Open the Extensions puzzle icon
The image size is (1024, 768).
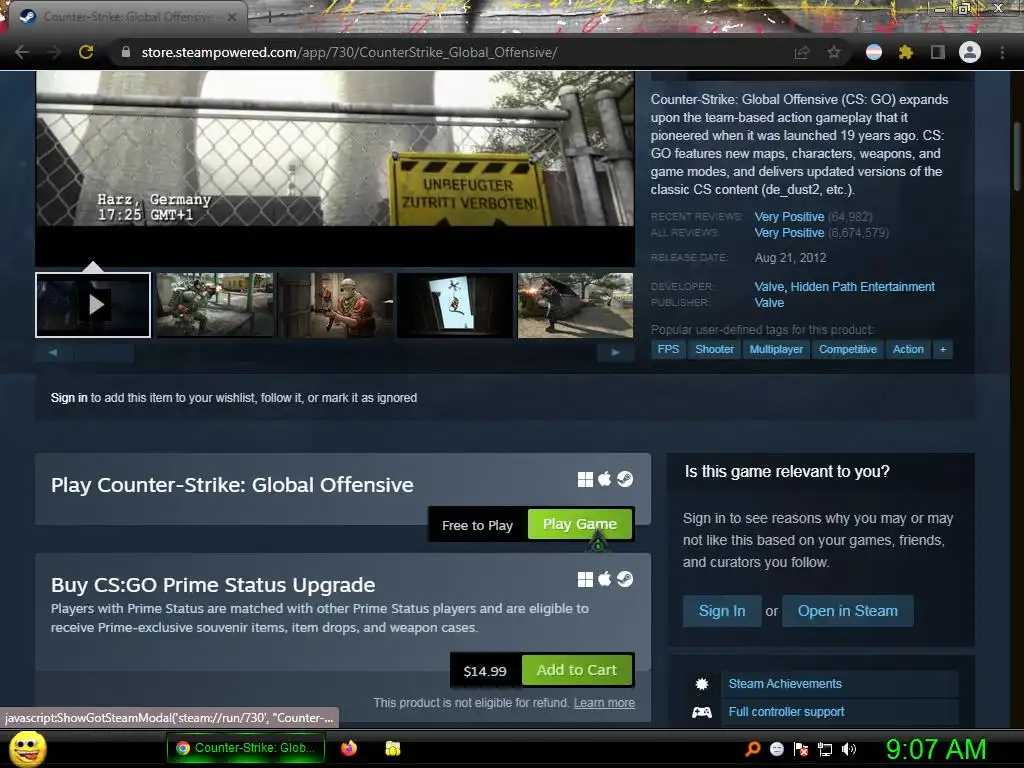click(x=905, y=52)
